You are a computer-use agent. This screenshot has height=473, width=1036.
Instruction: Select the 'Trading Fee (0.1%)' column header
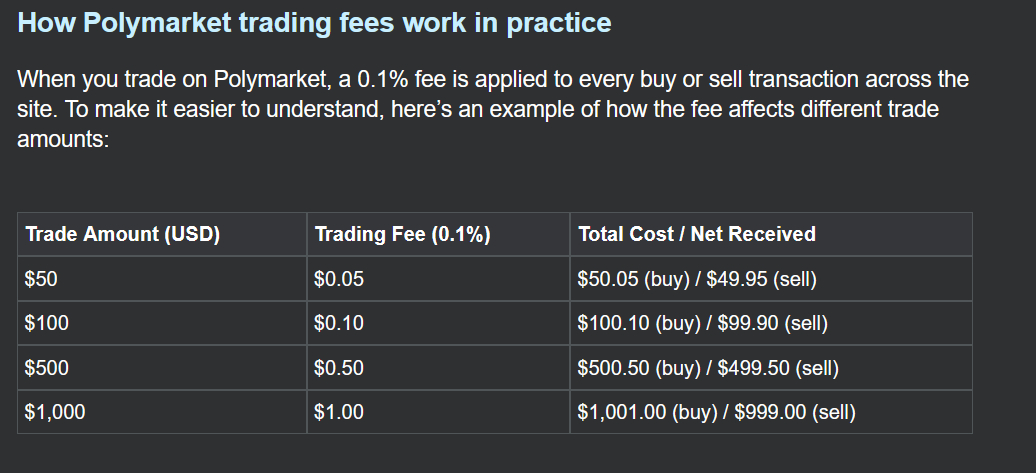[402, 234]
